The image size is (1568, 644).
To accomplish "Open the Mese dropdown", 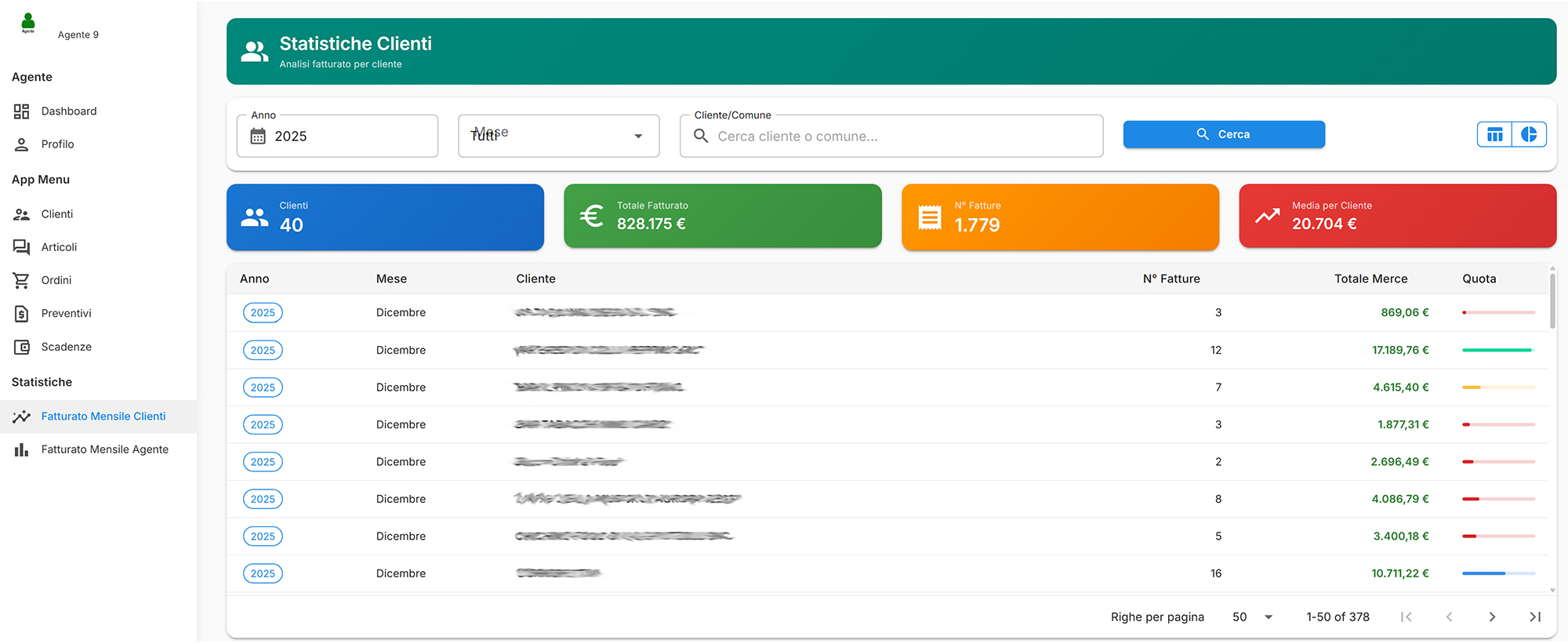I will click(x=558, y=136).
